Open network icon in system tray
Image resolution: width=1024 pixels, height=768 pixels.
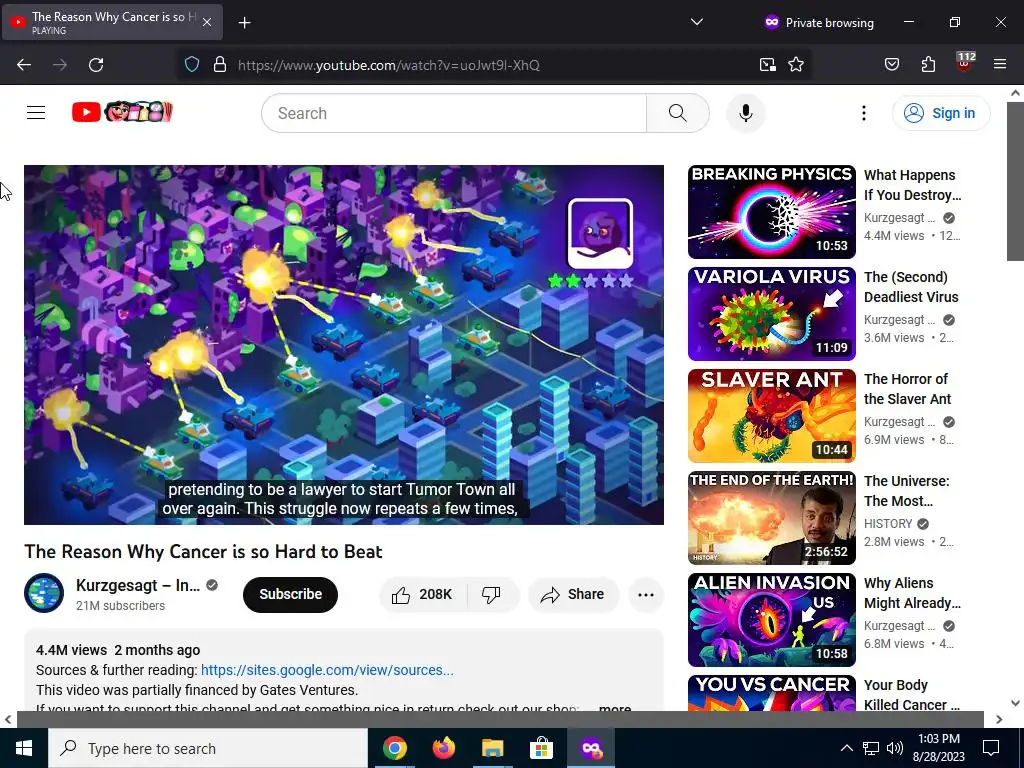(x=871, y=748)
